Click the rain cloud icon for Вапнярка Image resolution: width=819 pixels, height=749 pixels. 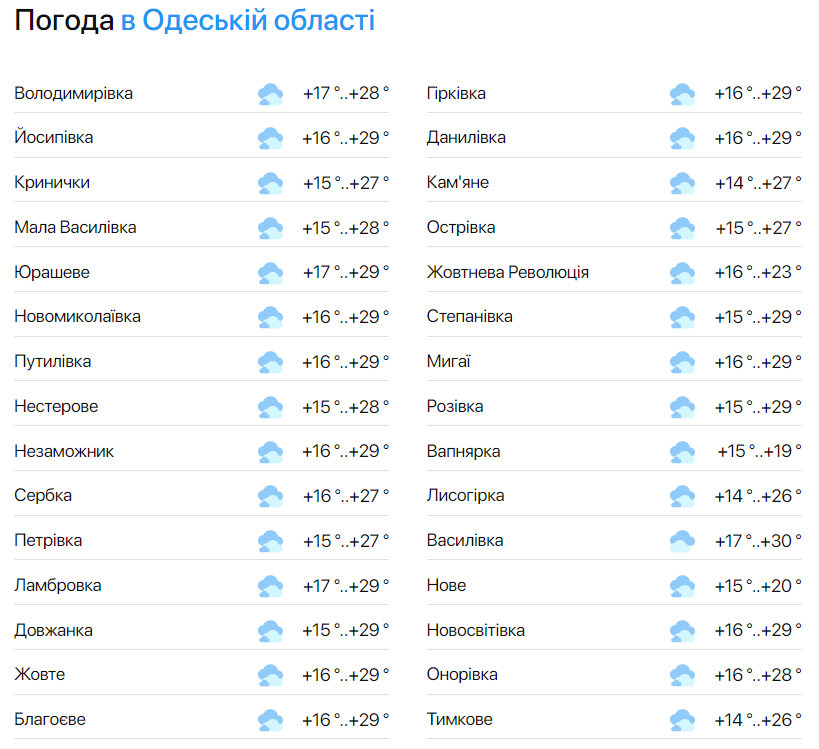point(682,451)
